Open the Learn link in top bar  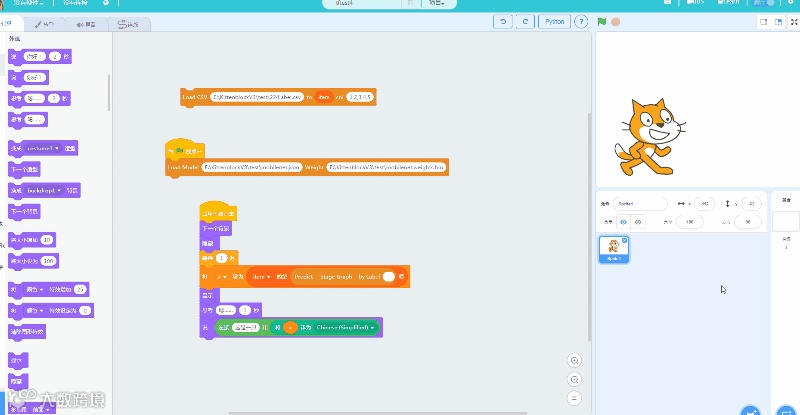coord(728,3)
